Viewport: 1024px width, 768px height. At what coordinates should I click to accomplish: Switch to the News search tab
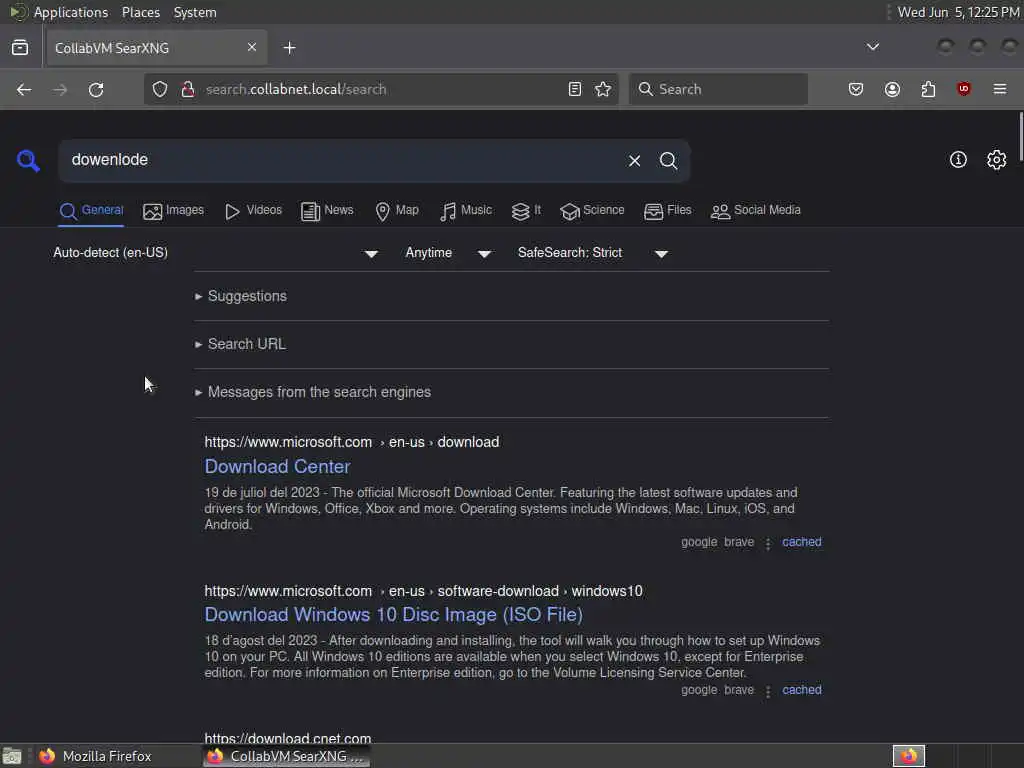(x=327, y=210)
